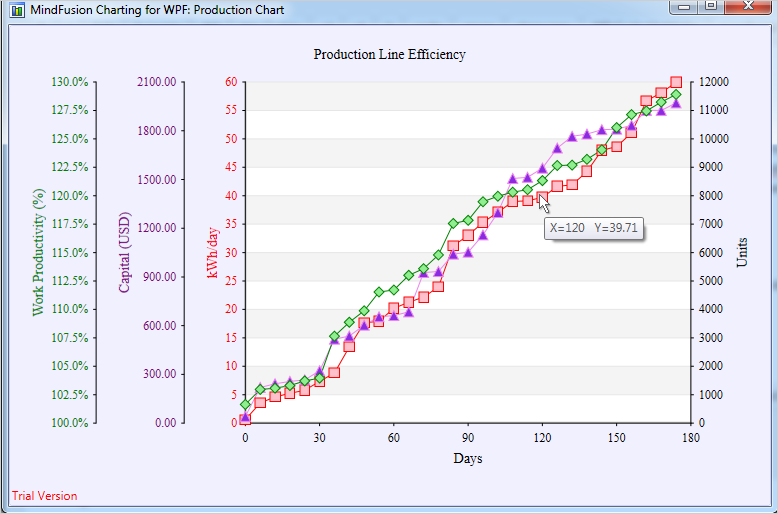Click the 127.5% tick label
The image size is (778, 514).
click(x=70, y=110)
